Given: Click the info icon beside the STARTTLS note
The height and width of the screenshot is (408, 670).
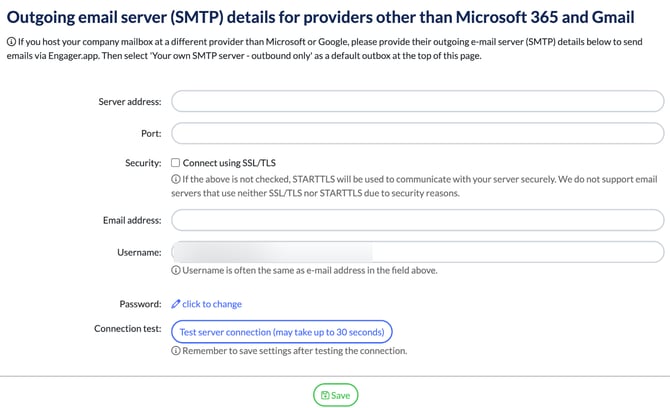Looking at the screenshot, I should point(176,179).
